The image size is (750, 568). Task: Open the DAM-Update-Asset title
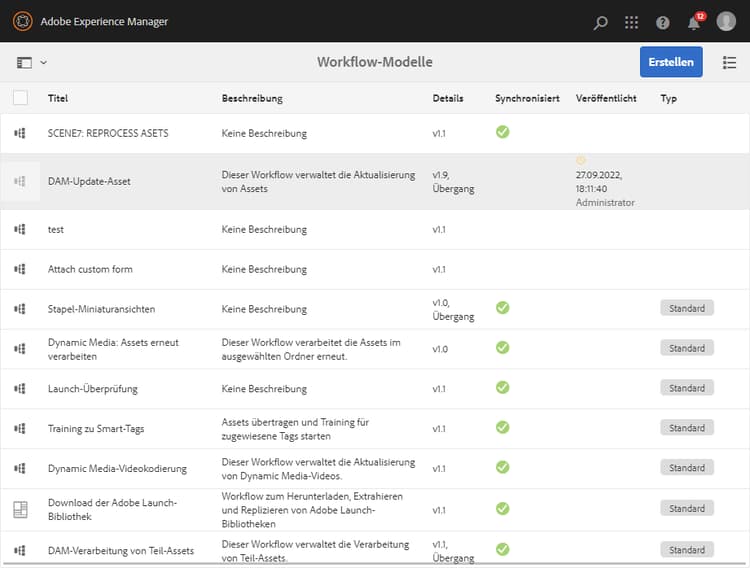(x=89, y=181)
